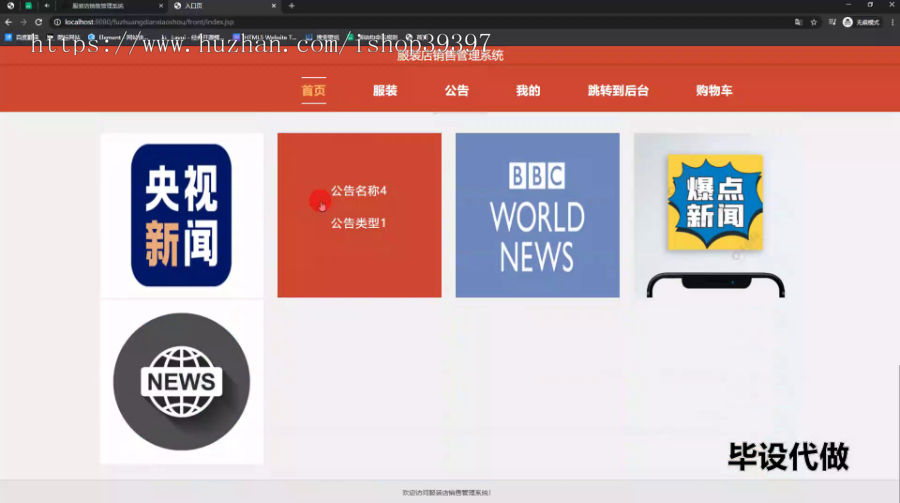The image size is (900, 503).
Task: Click the 公告类型1 text on red card
Action: pyautogui.click(x=359, y=223)
